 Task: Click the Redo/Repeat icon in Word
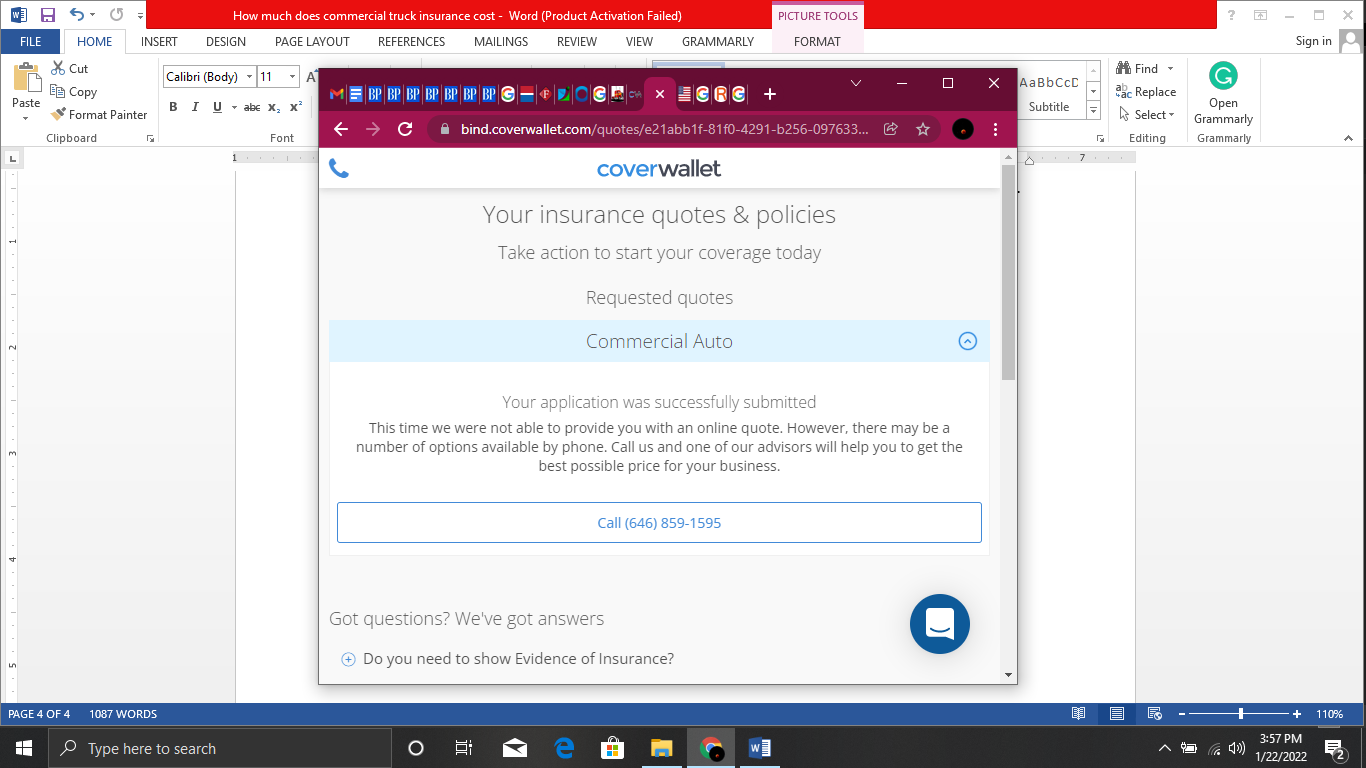[x=116, y=15]
